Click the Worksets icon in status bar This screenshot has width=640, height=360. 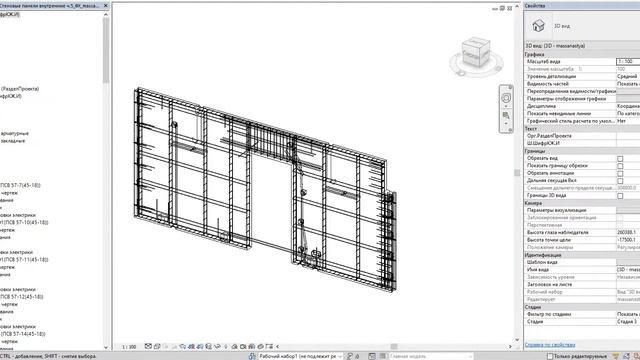point(252,356)
